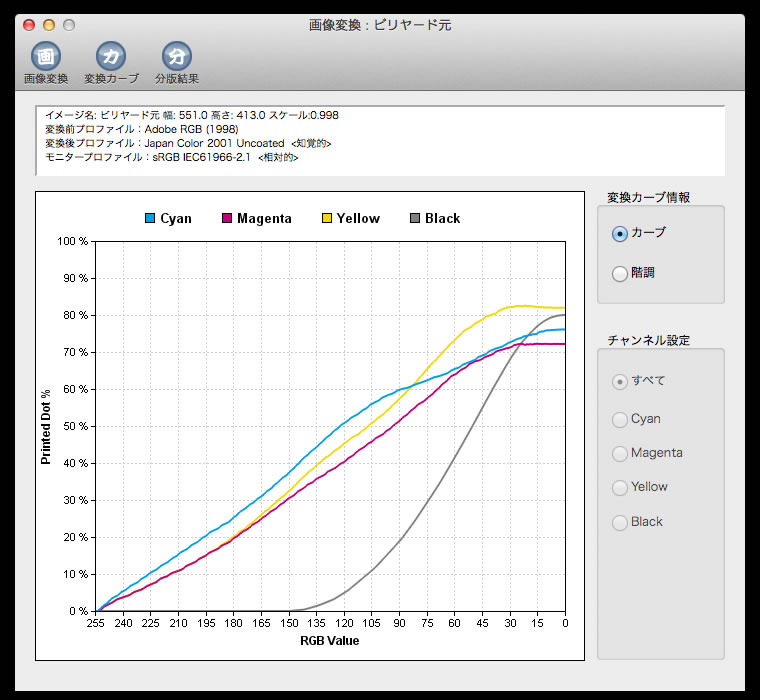Click the イメージ名 info line
Image resolution: width=760 pixels, height=700 pixels.
[x=192, y=115]
